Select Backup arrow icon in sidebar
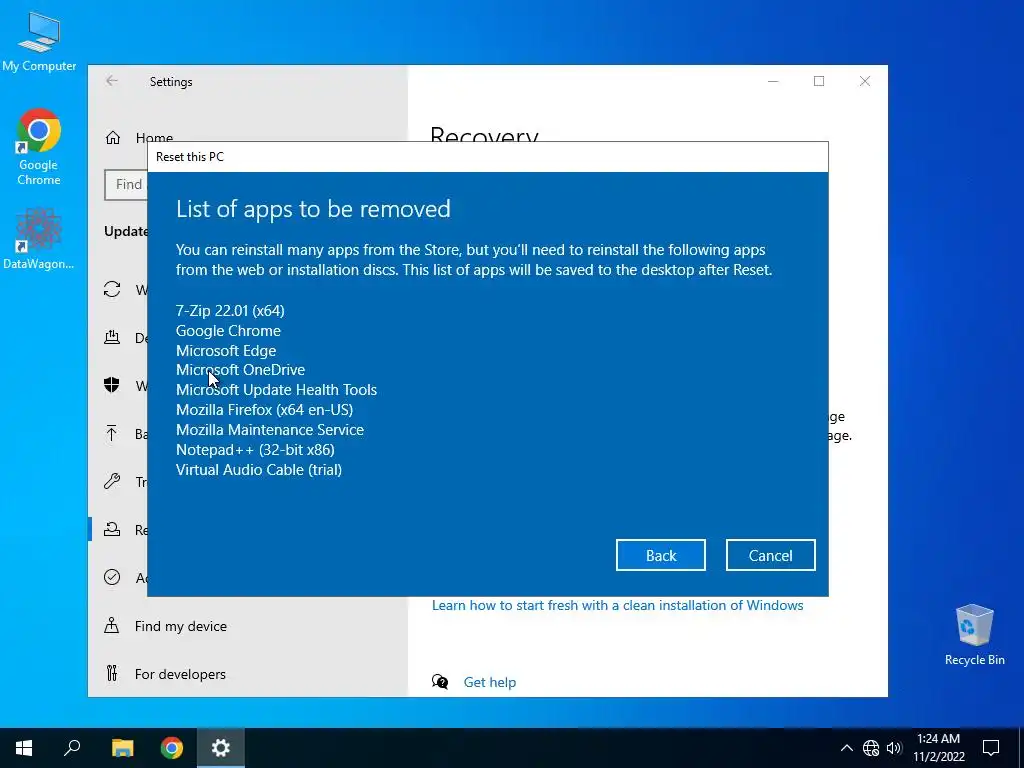 (x=112, y=433)
